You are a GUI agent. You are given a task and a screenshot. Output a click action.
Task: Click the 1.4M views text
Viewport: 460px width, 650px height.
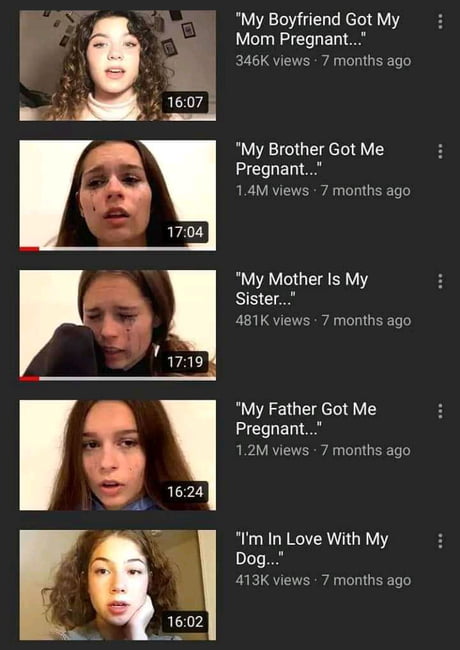[272, 191]
